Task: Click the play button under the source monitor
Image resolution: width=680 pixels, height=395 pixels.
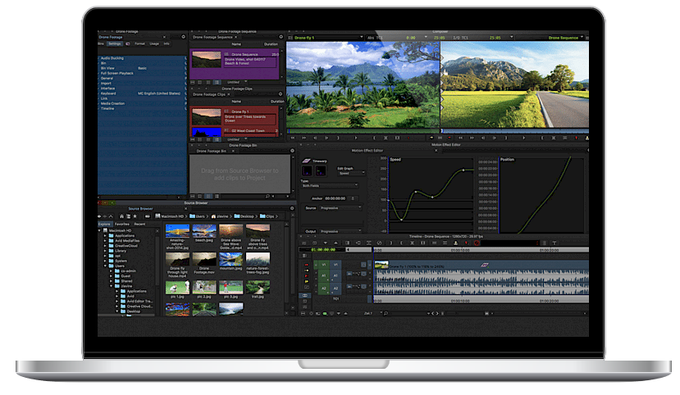Action: point(356,138)
